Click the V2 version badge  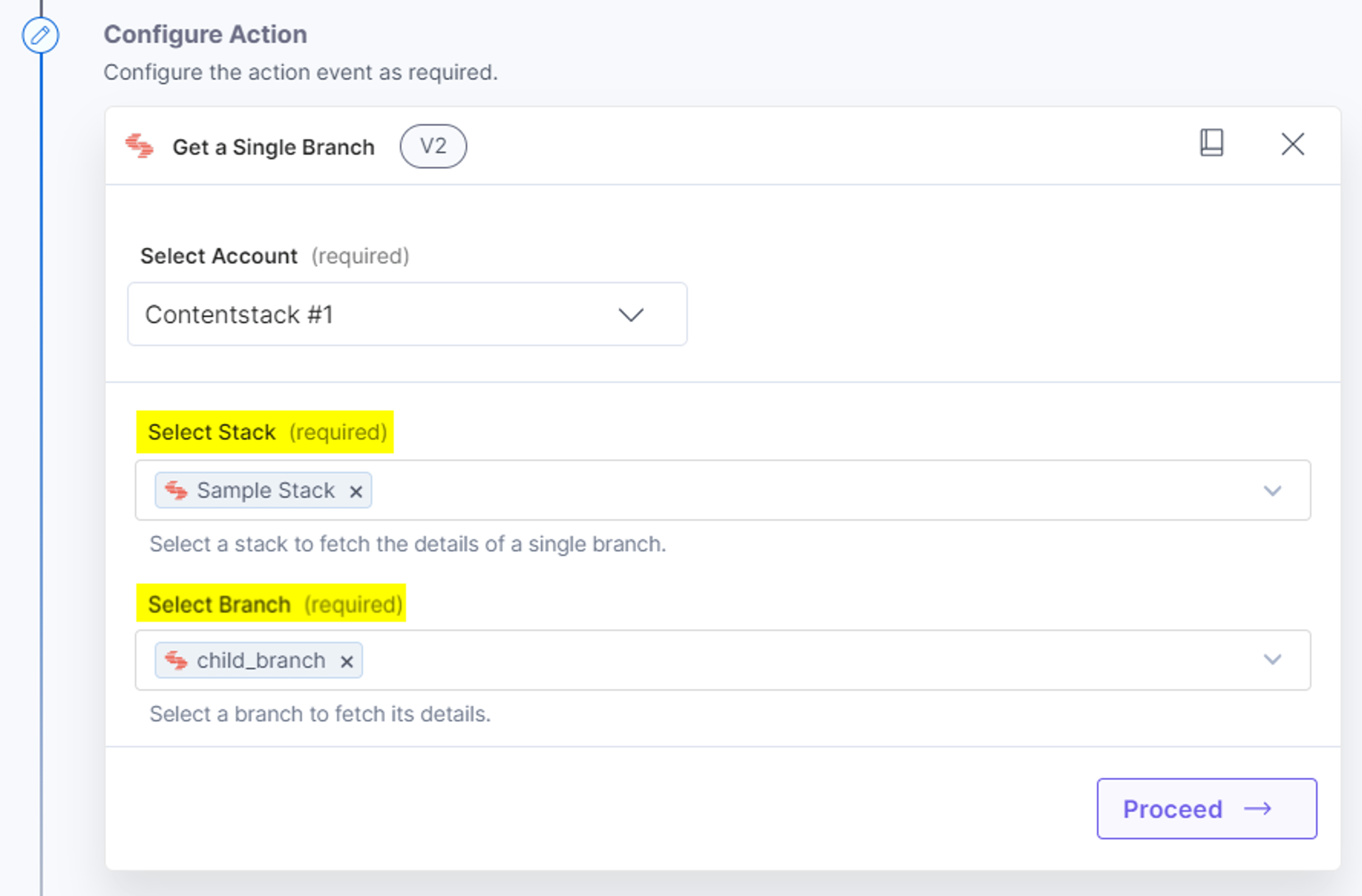(433, 146)
